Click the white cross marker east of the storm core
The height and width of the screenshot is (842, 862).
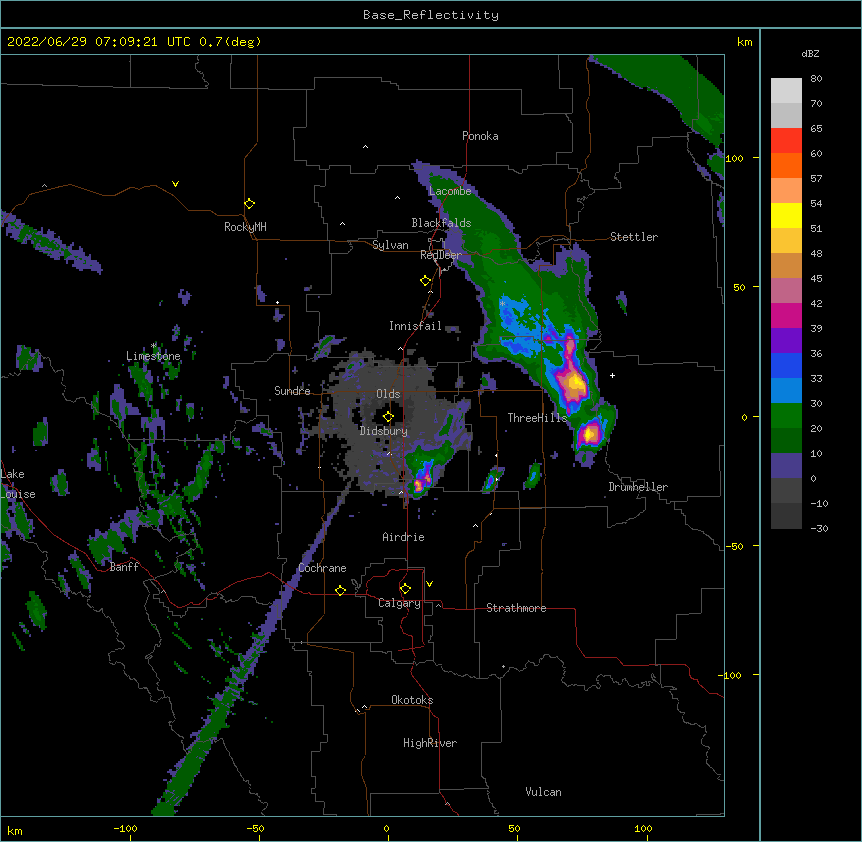click(612, 375)
